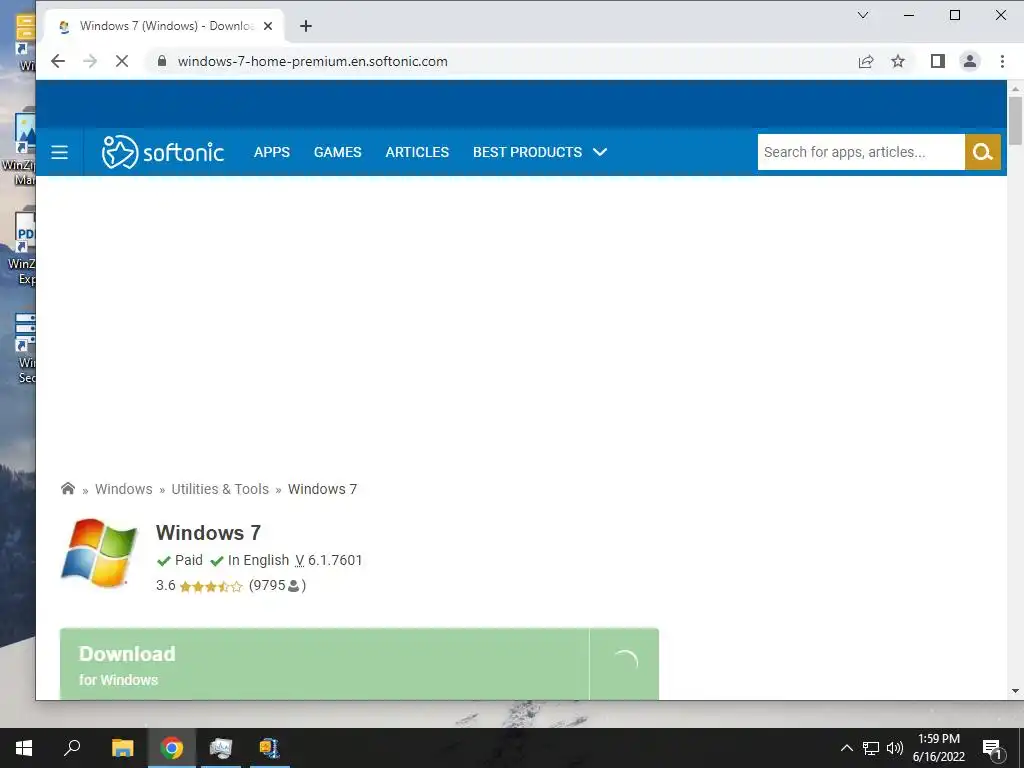Open File Explorer from the taskbar

(122, 748)
